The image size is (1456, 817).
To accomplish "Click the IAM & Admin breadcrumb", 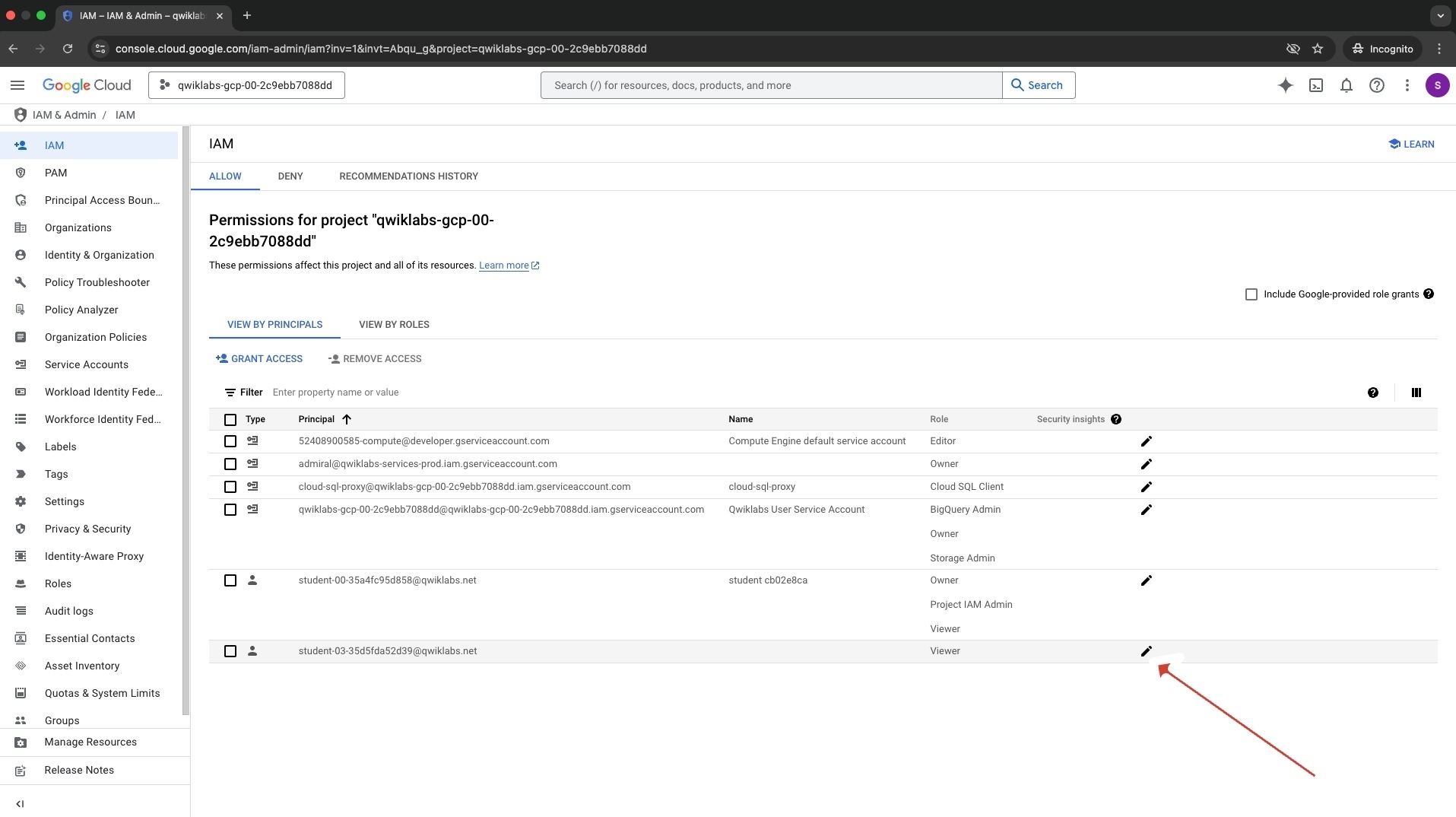I will click(64, 115).
